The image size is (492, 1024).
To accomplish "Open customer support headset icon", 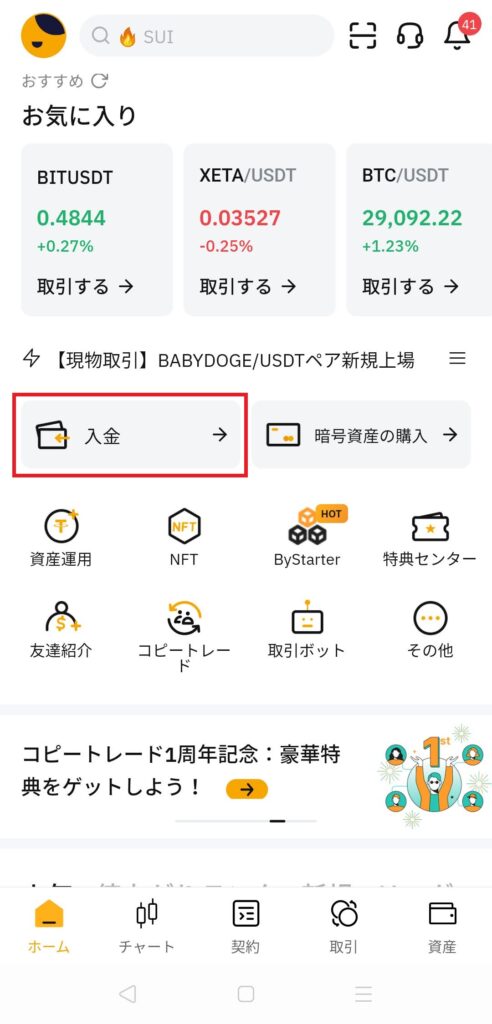I will 410,35.
